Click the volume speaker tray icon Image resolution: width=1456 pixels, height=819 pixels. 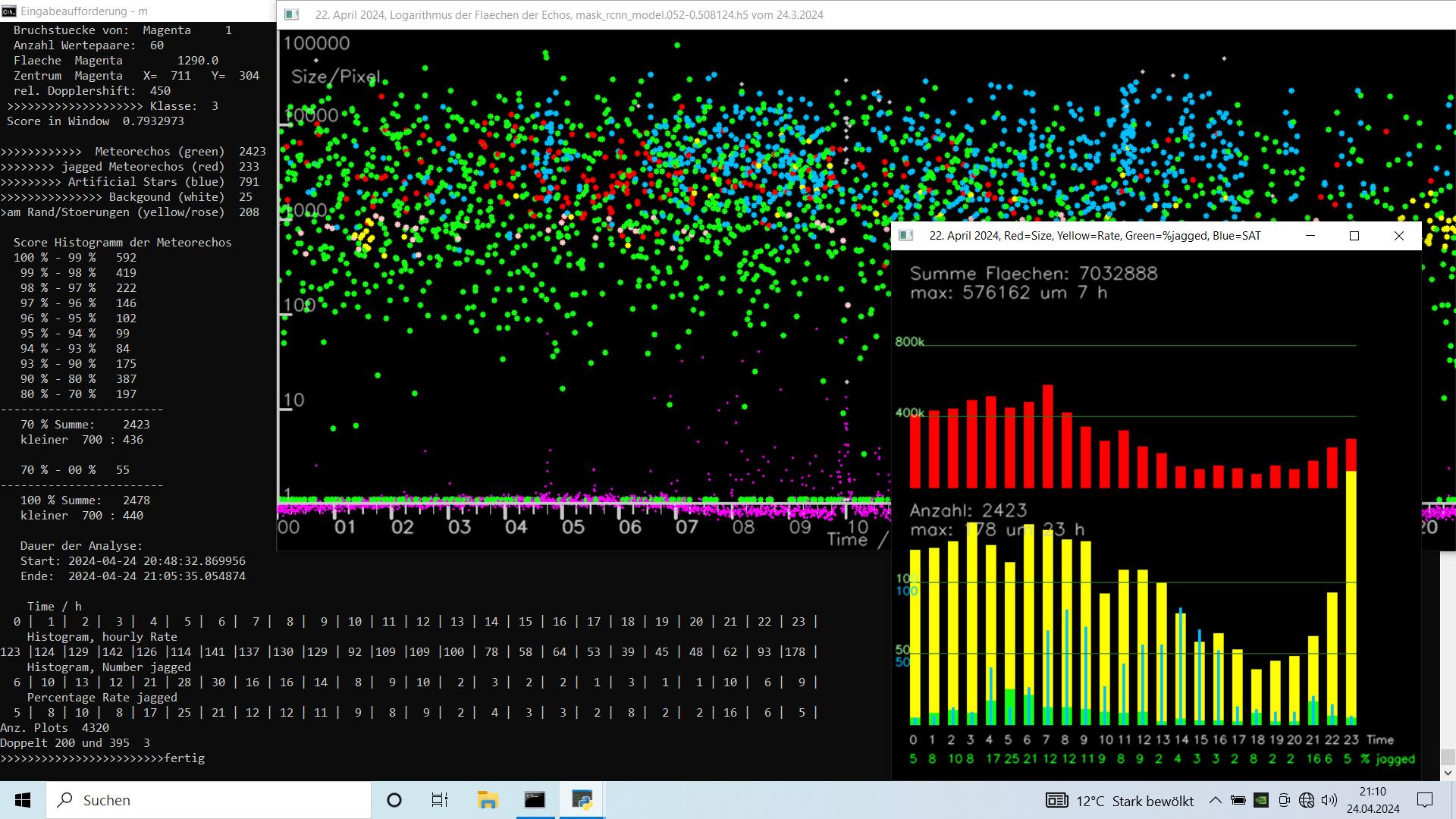point(1329,800)
